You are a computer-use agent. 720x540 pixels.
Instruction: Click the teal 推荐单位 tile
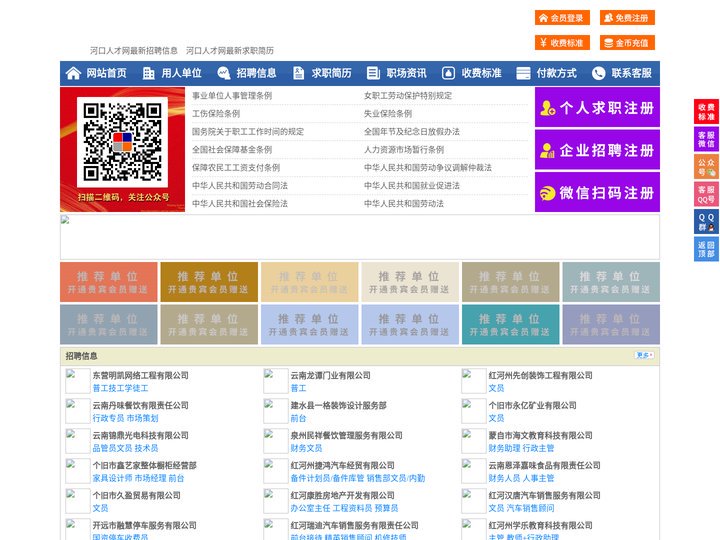pos(510,324)
